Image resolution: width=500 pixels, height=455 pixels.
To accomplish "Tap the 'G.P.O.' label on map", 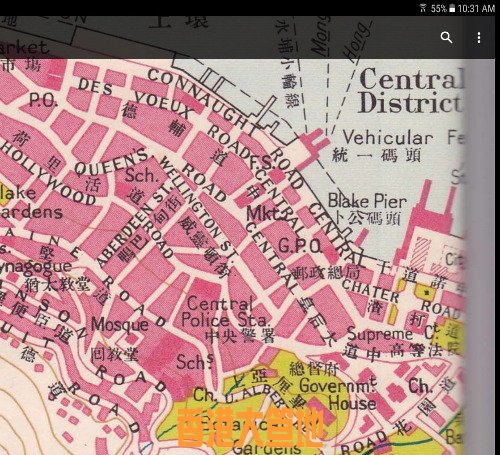I will [x=300, y=247].
